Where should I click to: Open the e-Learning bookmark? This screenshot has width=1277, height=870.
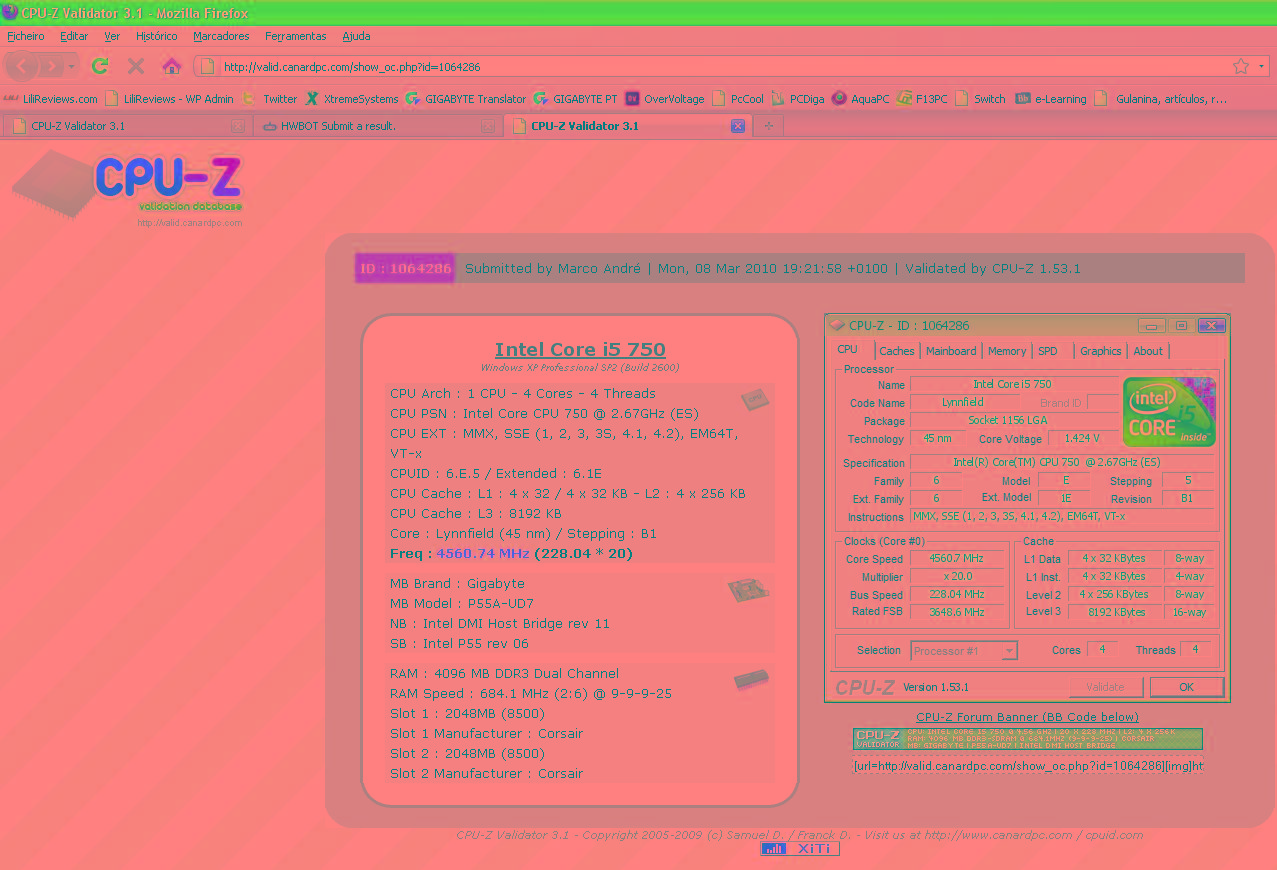1051,99
